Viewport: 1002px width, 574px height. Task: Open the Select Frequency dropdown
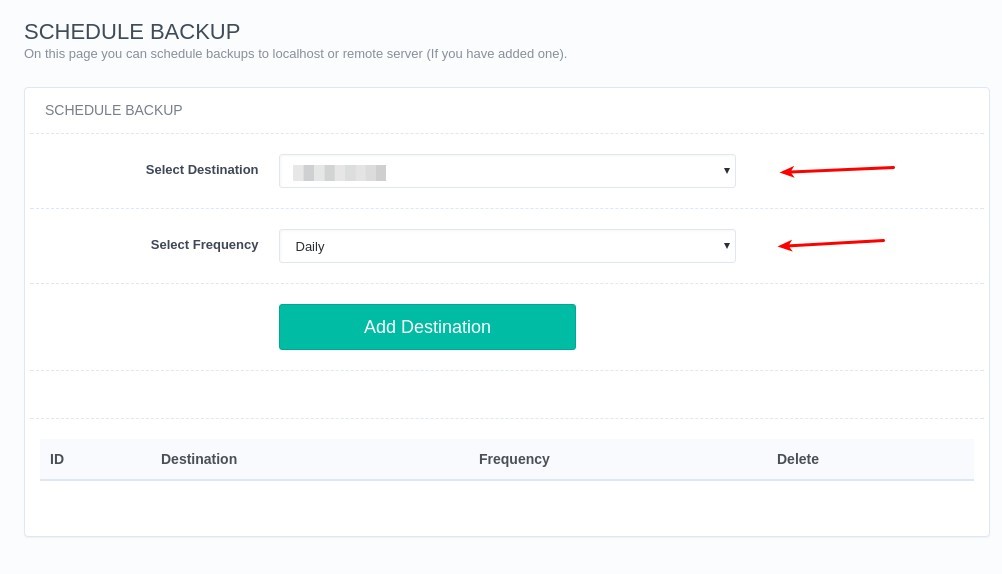(x=507, y=246)
